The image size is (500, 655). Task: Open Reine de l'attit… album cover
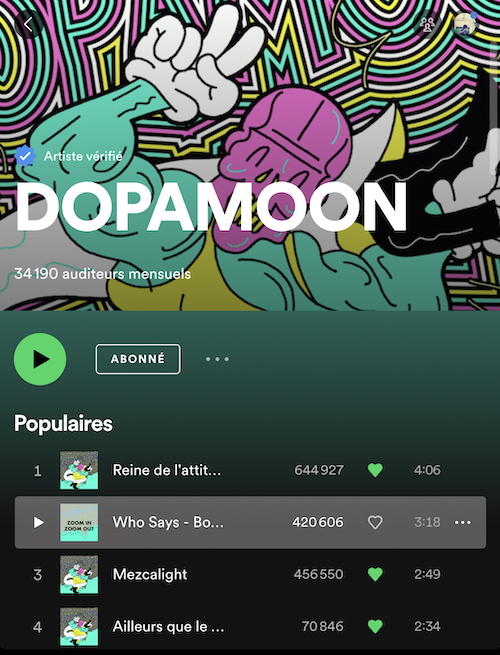pos(79,470)
